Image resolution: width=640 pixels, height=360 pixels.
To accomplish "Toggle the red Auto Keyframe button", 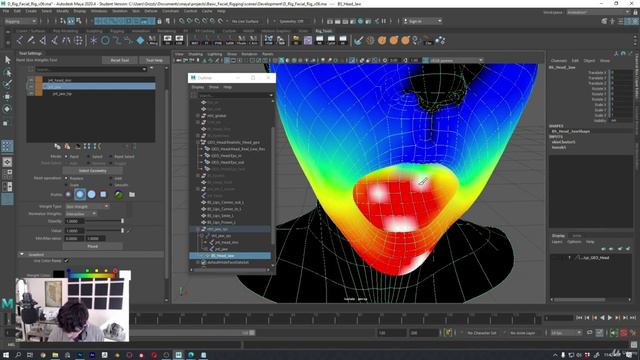I will coord(623,333).
